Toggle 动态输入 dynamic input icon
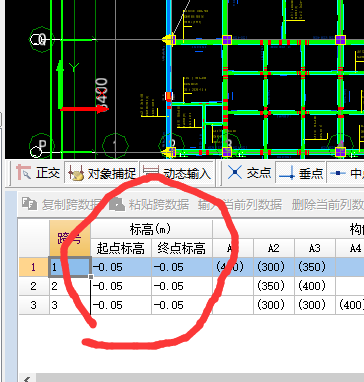Image resolution: width=364 pixels, height=382 pixels. [x=152, y=172]
